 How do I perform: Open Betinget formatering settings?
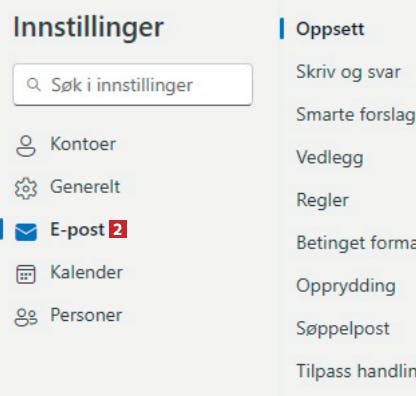[356, 243]
